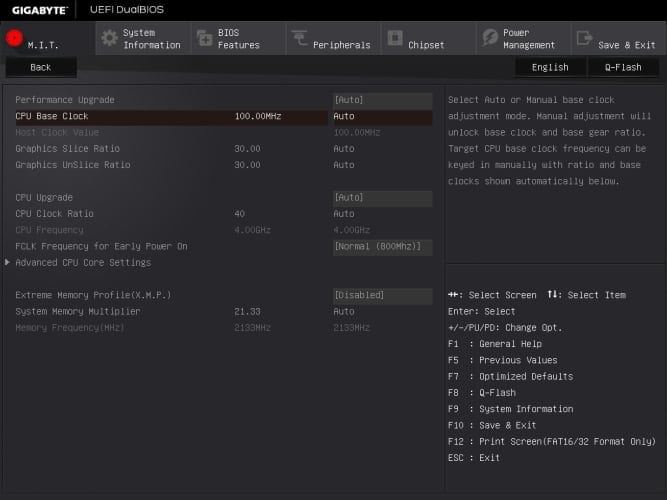The image size is (667, 500).
Task: Click the GIGABYTE logo
Action: 38,10
